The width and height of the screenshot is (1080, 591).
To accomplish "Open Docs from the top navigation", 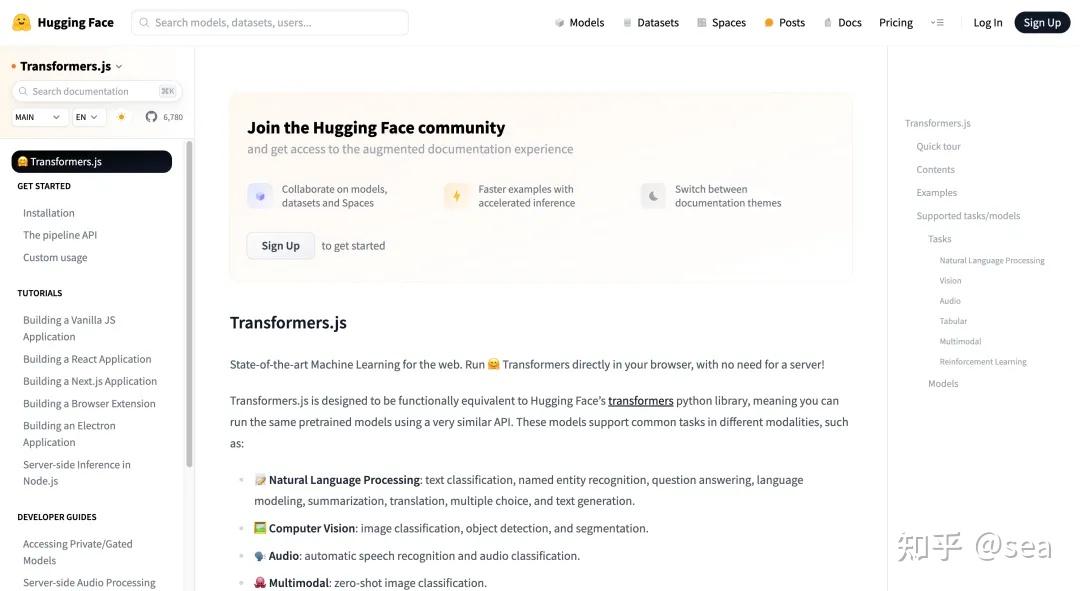I will [x=841, y=23].
